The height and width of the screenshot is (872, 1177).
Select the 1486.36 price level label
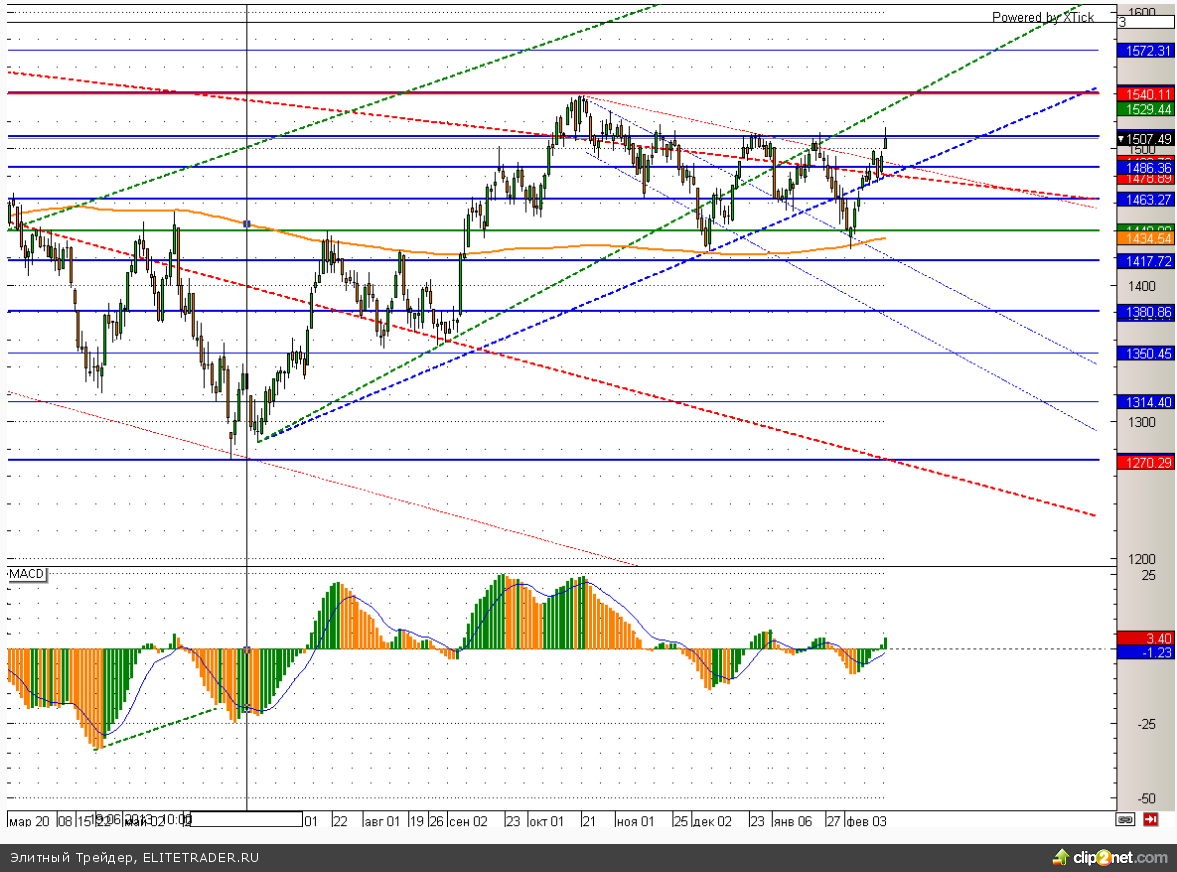1145,167
